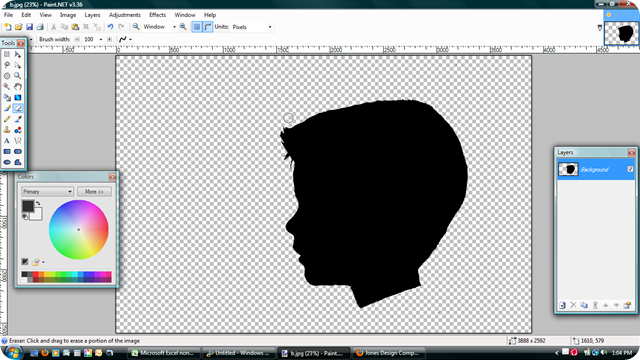
Task: Click the Zoom Out magnifier icon
Action: 136,27
